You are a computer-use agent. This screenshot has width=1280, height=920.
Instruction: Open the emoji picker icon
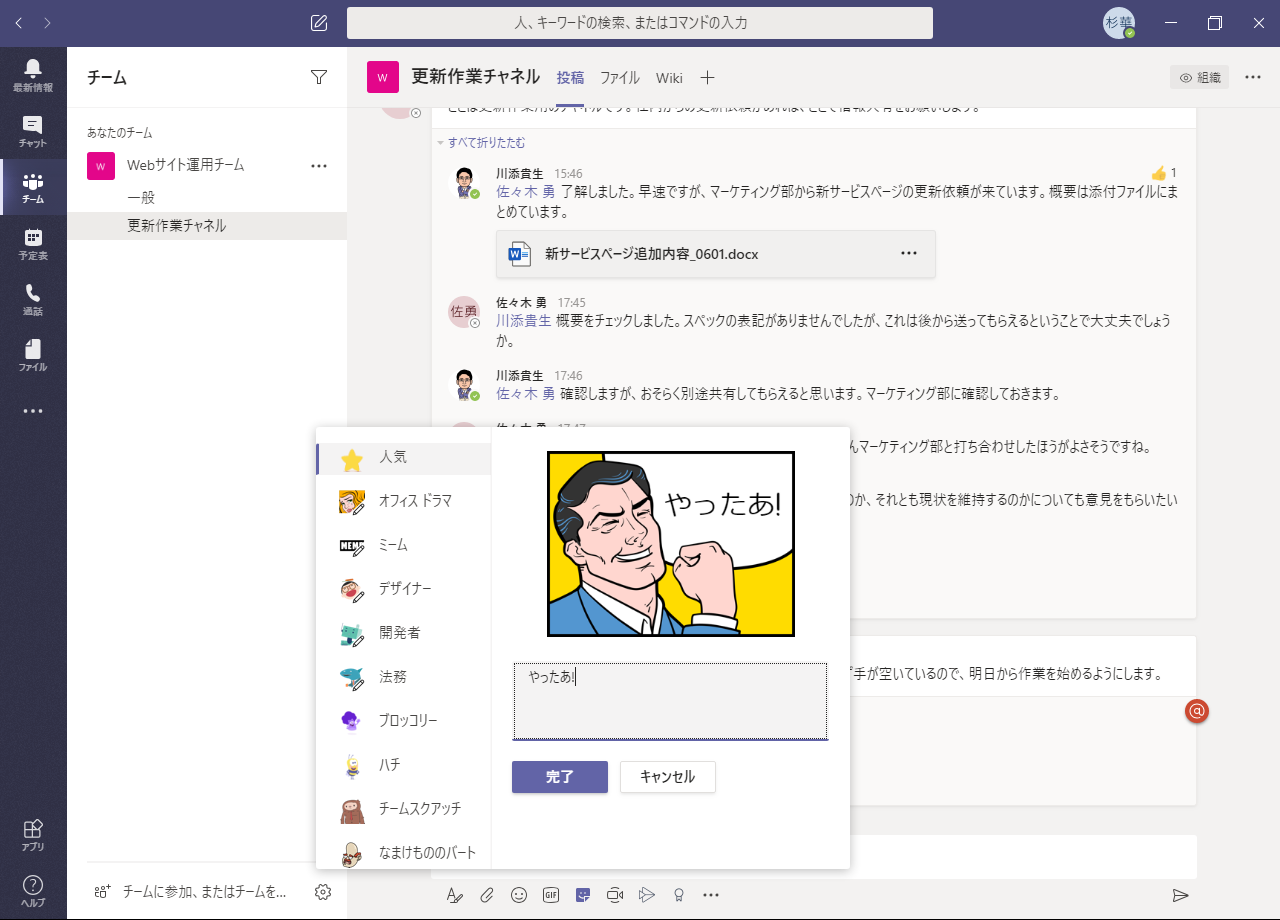point(519,895)
